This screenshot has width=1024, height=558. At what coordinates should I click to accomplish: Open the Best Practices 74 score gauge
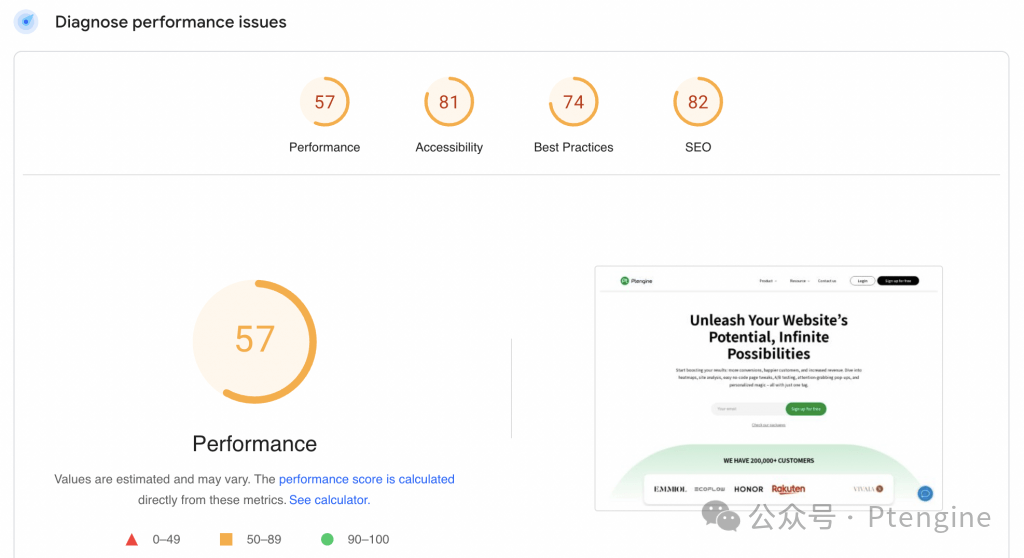573,102
